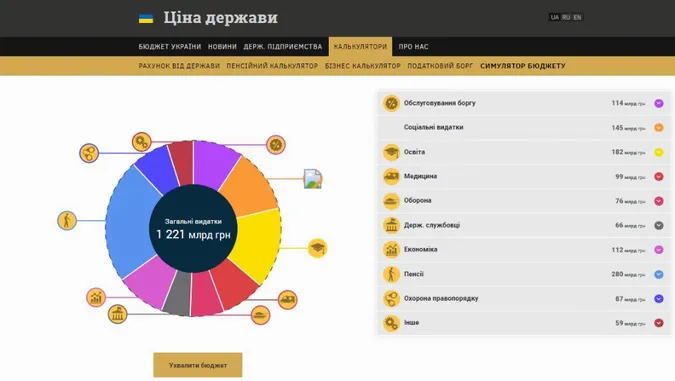The image size is (675, 381).
Task: Click the 114 млрд value in Обслуговування боргу row
Action: [628, 103]
